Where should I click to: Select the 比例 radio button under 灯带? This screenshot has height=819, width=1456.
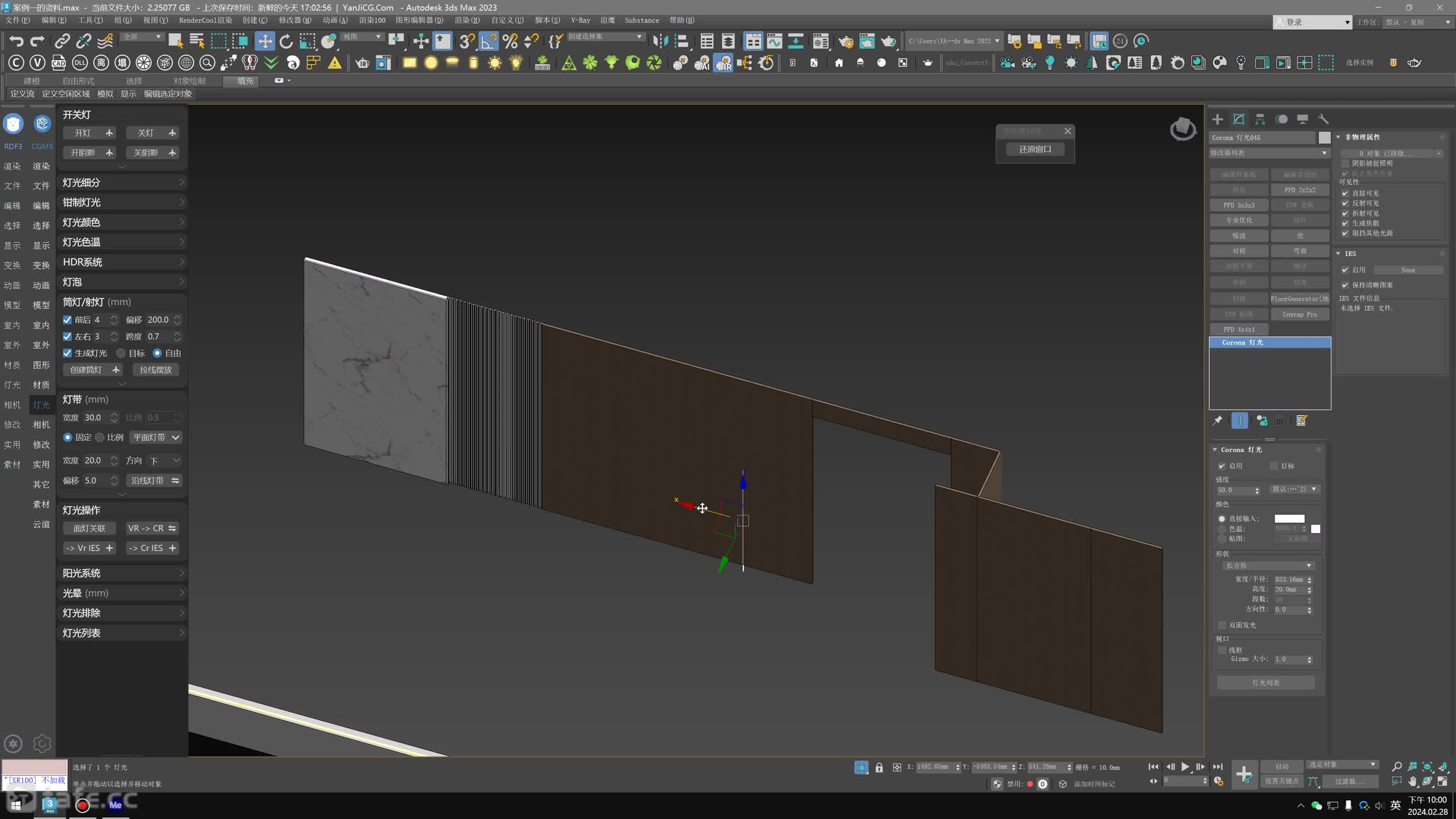tap(100, 437)
